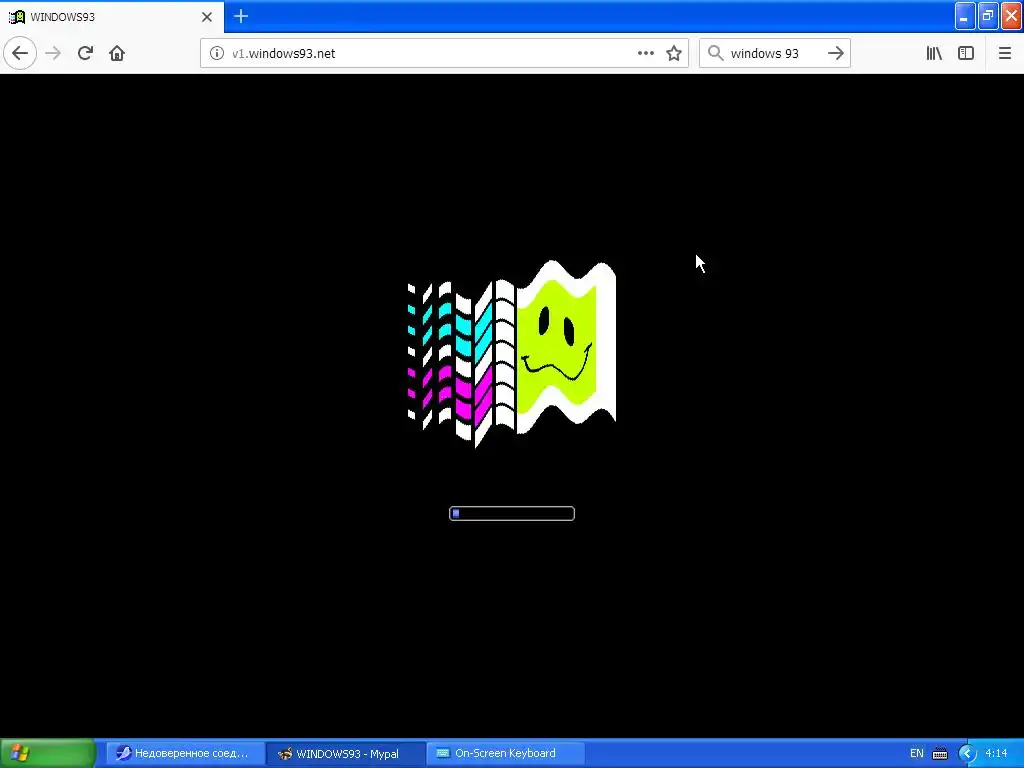Submit the search with the arrow

click(x=836, y=53)
